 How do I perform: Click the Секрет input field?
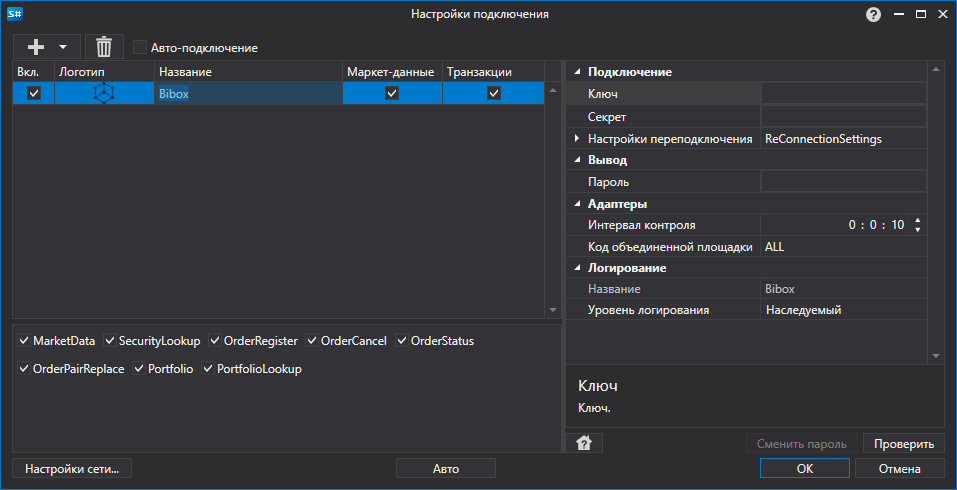(843, 116)
